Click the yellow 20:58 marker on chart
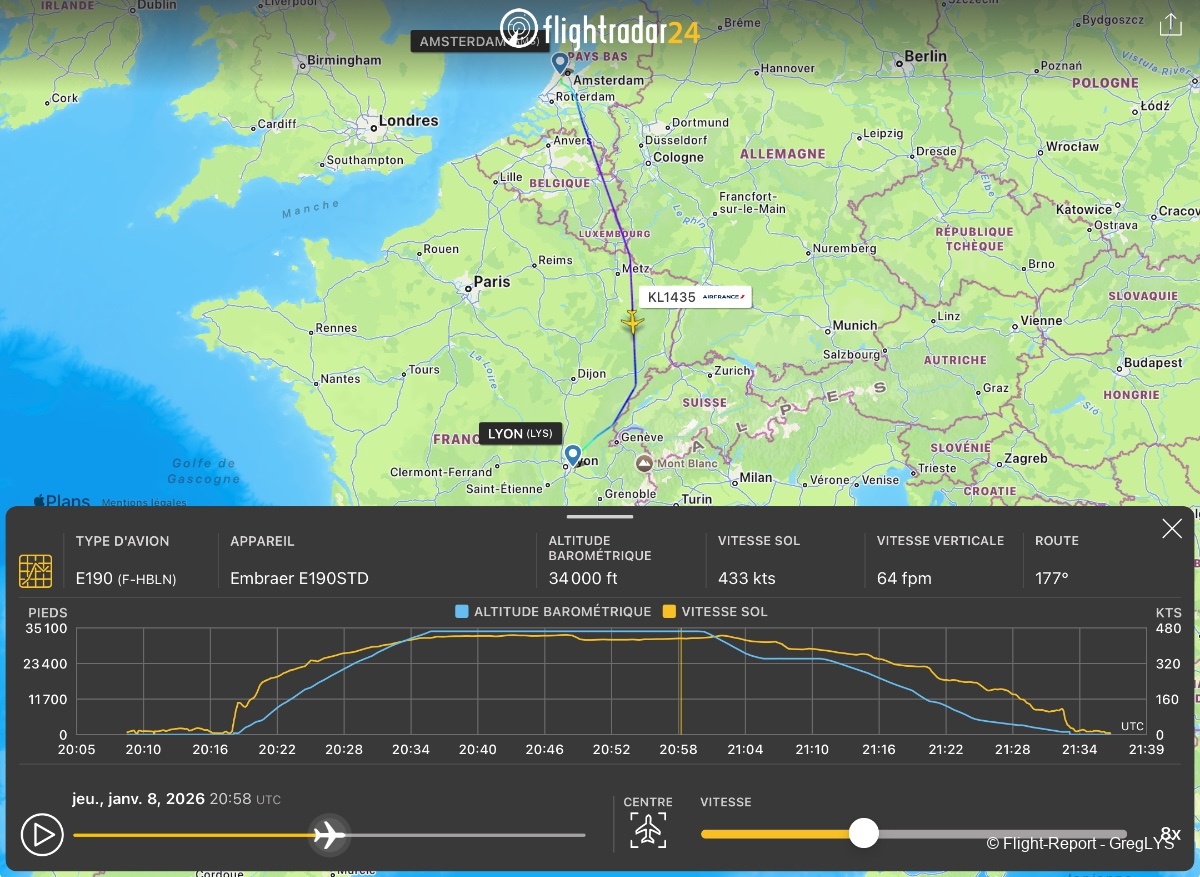This screenshot has height=877, width=1200. pyautogui.click(x=680, y=682)
